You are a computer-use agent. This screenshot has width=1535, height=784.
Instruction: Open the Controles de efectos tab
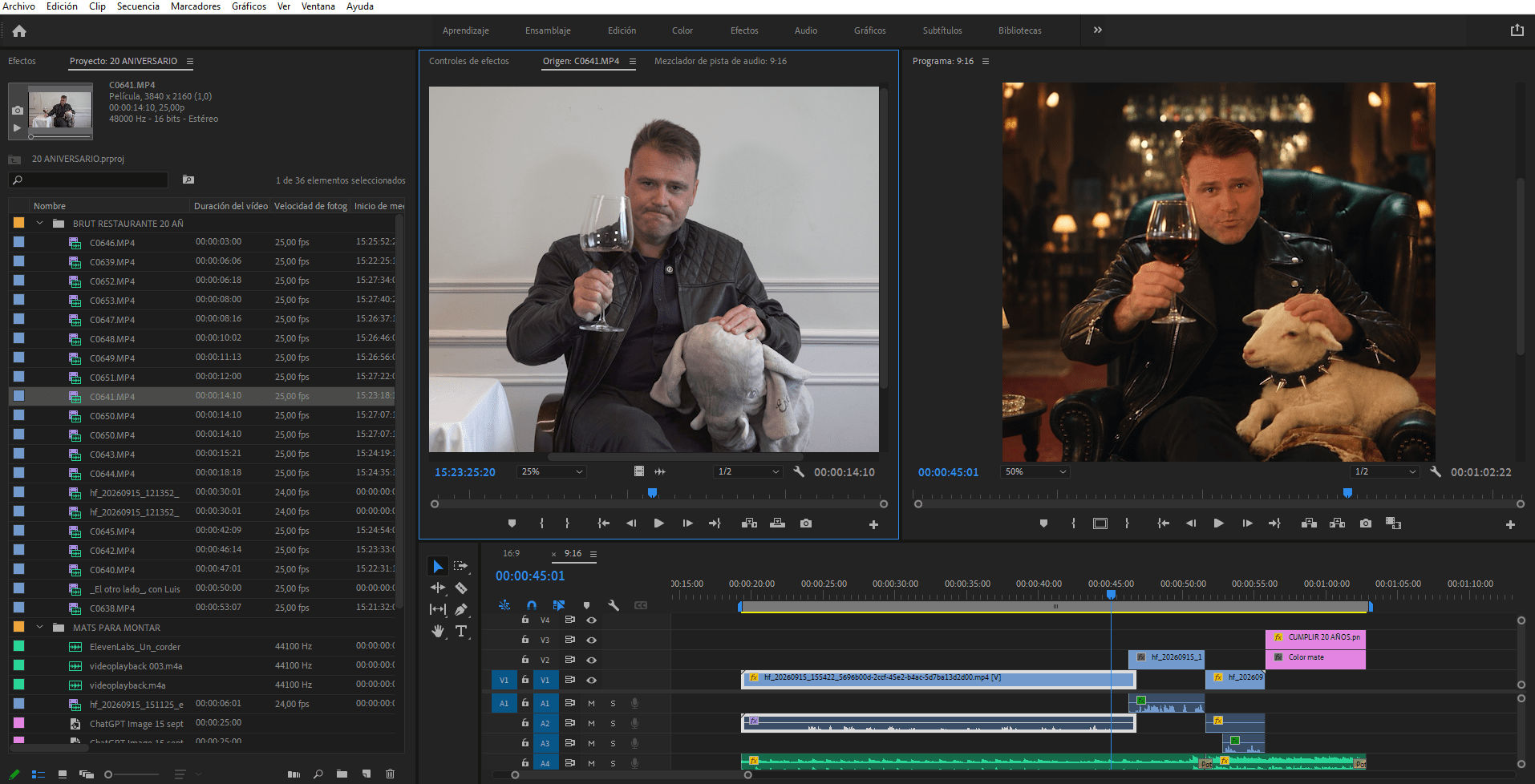pos(469,61)
